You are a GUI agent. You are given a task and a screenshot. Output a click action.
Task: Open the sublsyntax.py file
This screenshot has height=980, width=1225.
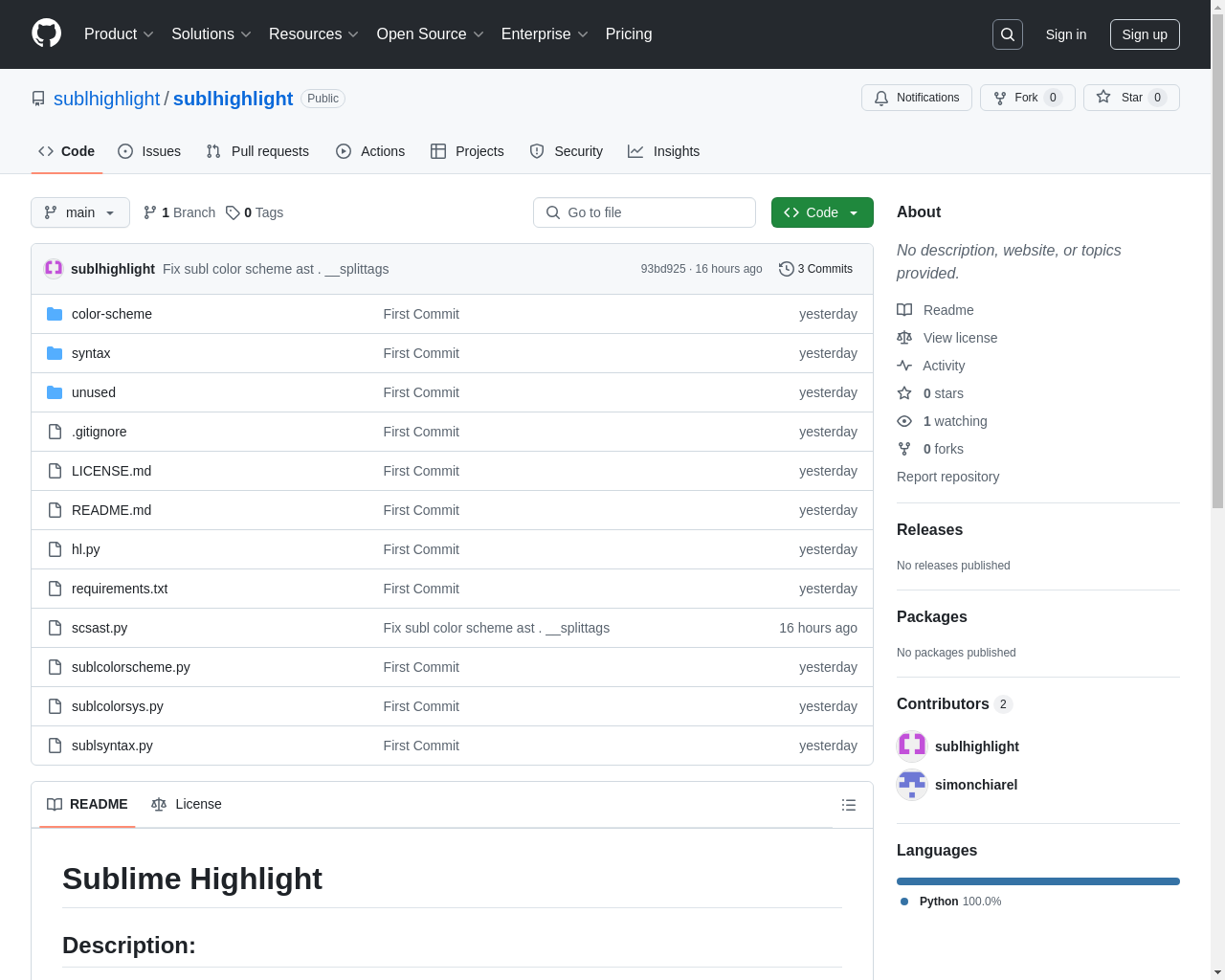click(112, 746)
